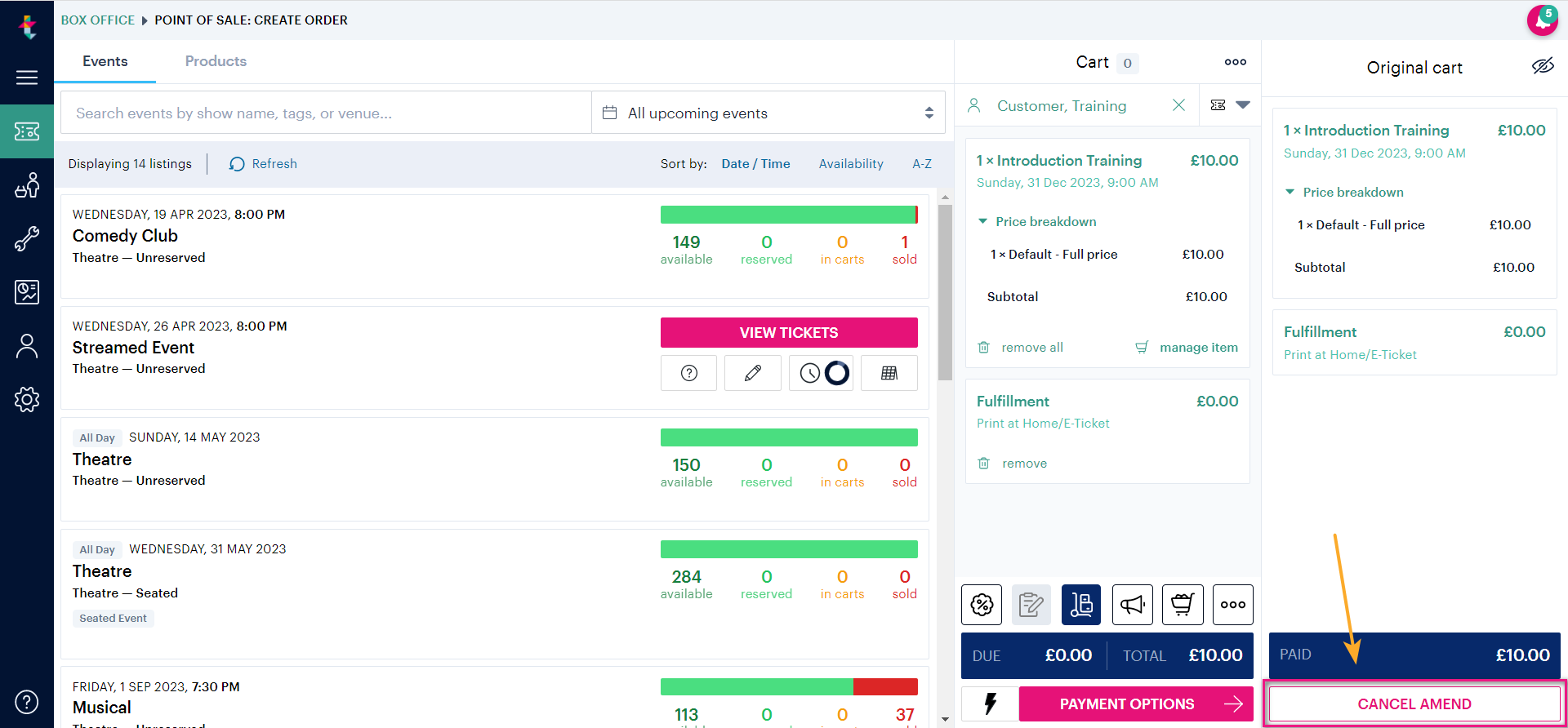Open the shopping cart icon button
Screen dimensions: 1568x728
[x=1183, y=605]
